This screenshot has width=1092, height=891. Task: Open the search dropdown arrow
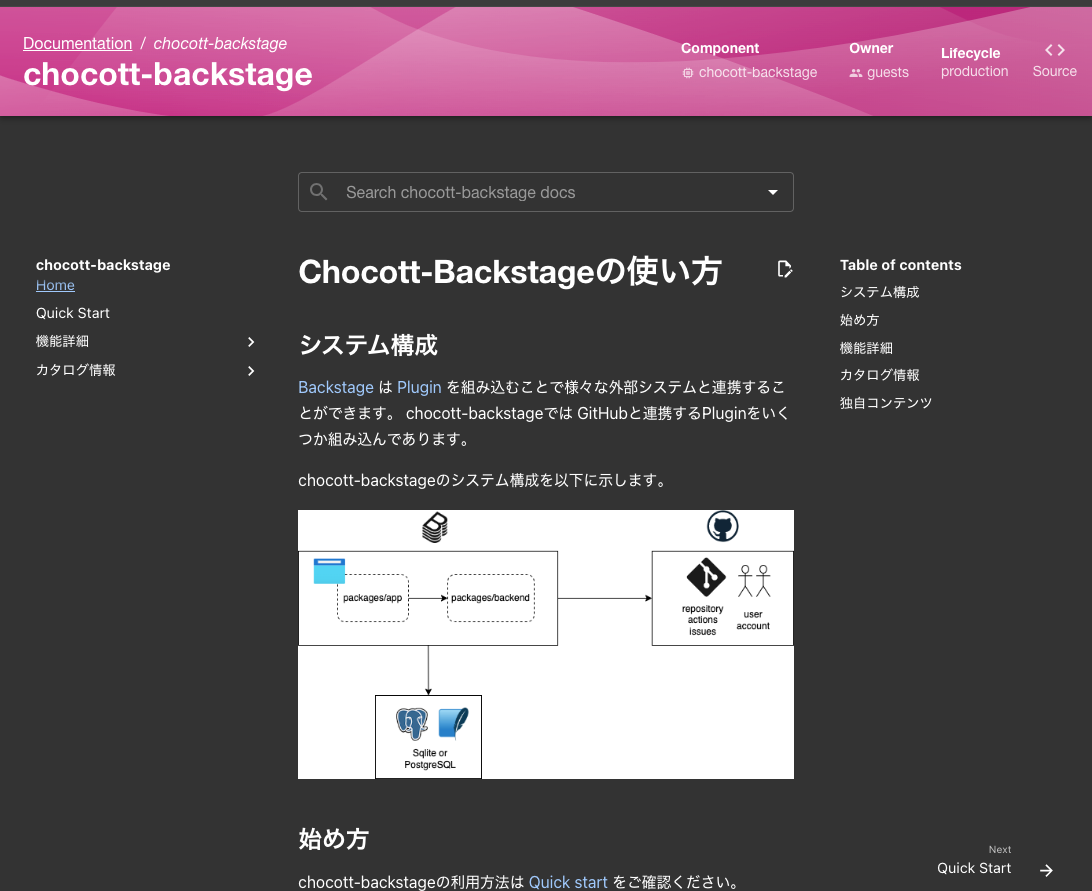coord(772,192)
